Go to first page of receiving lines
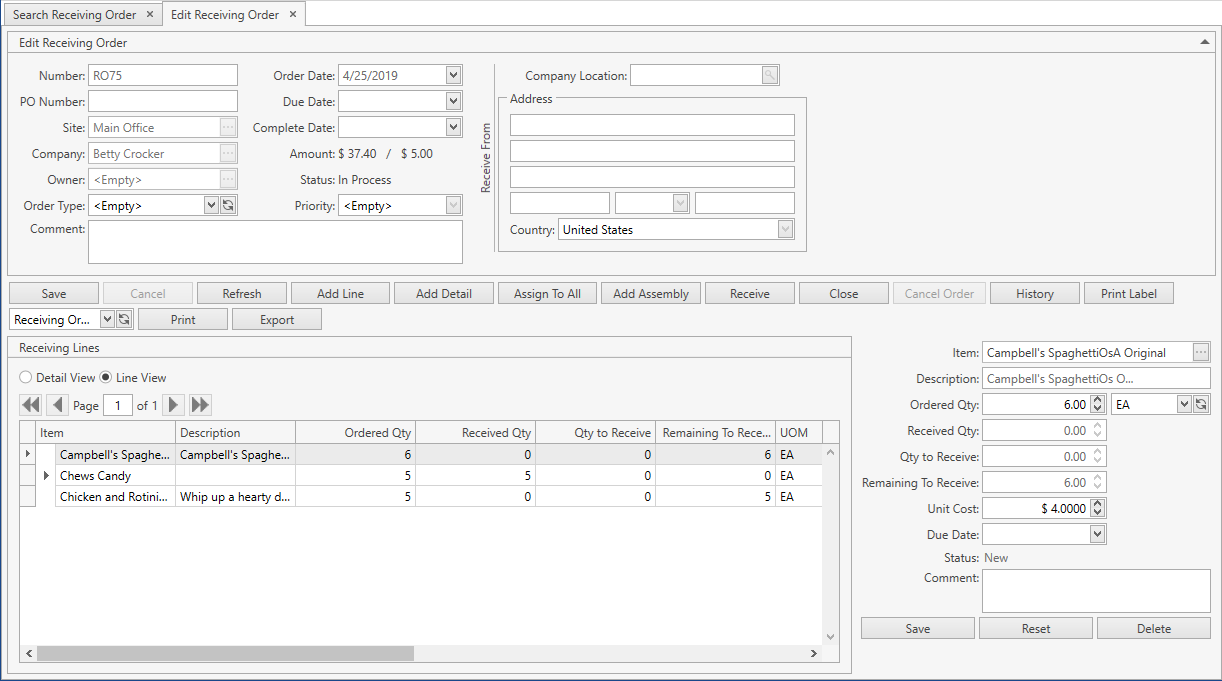This screenshot has height=681, width=1222. click(30, 405)
